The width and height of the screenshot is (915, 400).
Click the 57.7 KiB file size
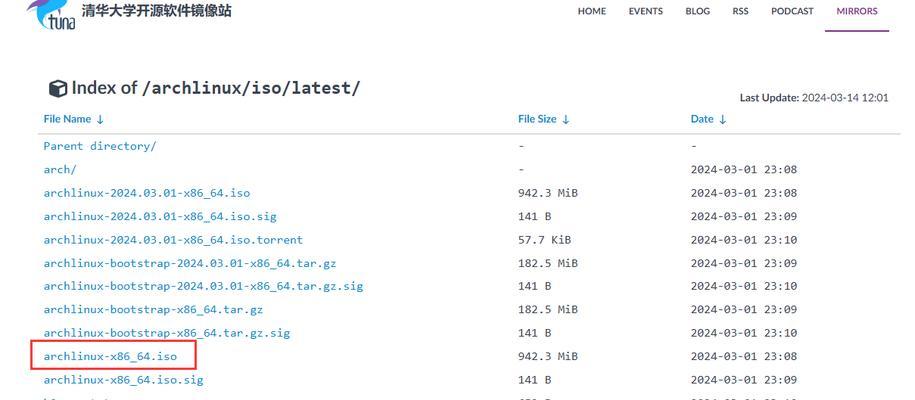544,239
